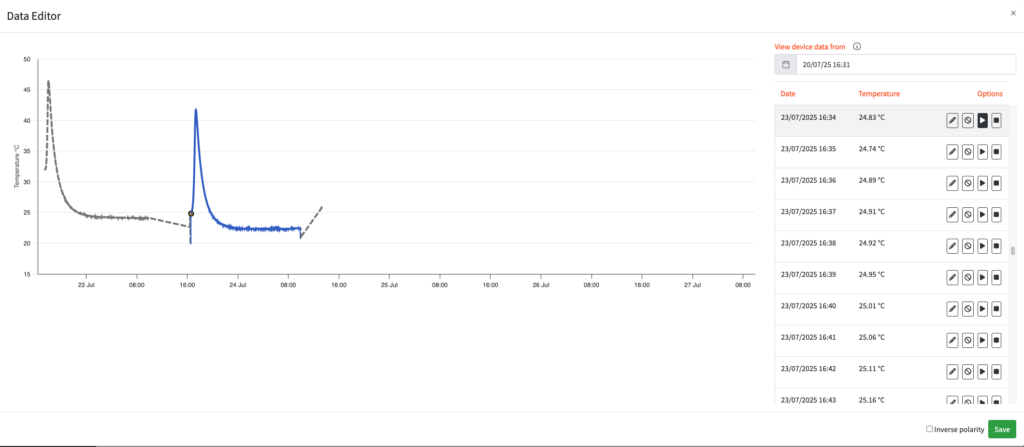Click the Temperature column header

pyautogui.click(x=879, y=94)
